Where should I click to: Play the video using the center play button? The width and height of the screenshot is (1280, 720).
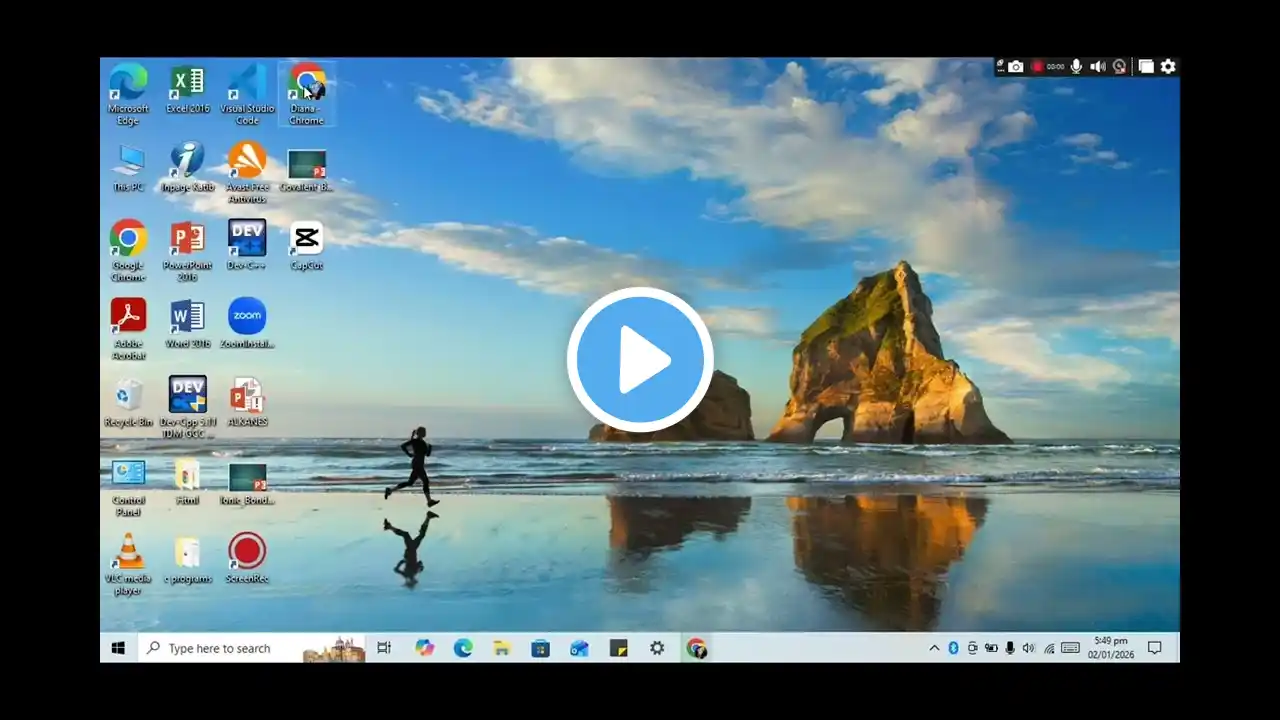coord(640,359)
